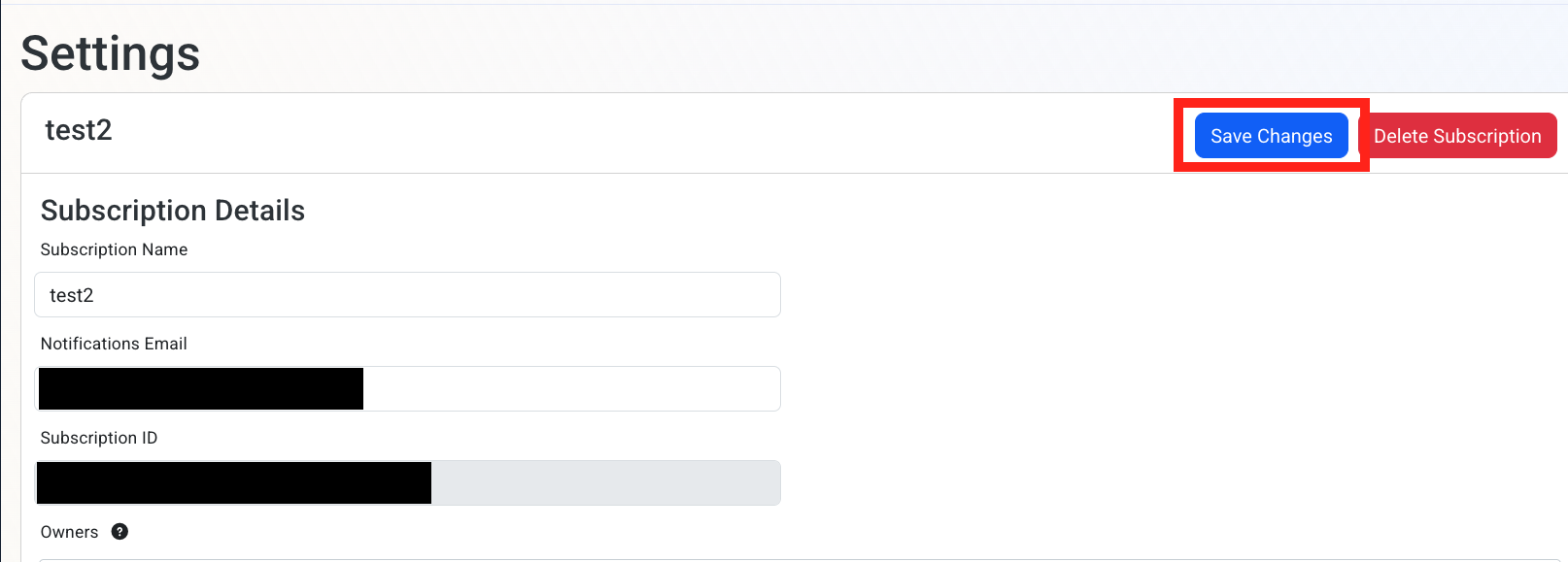Click the Settings page heading
This screenshot has width=1568, height=562.
point(109,54)
